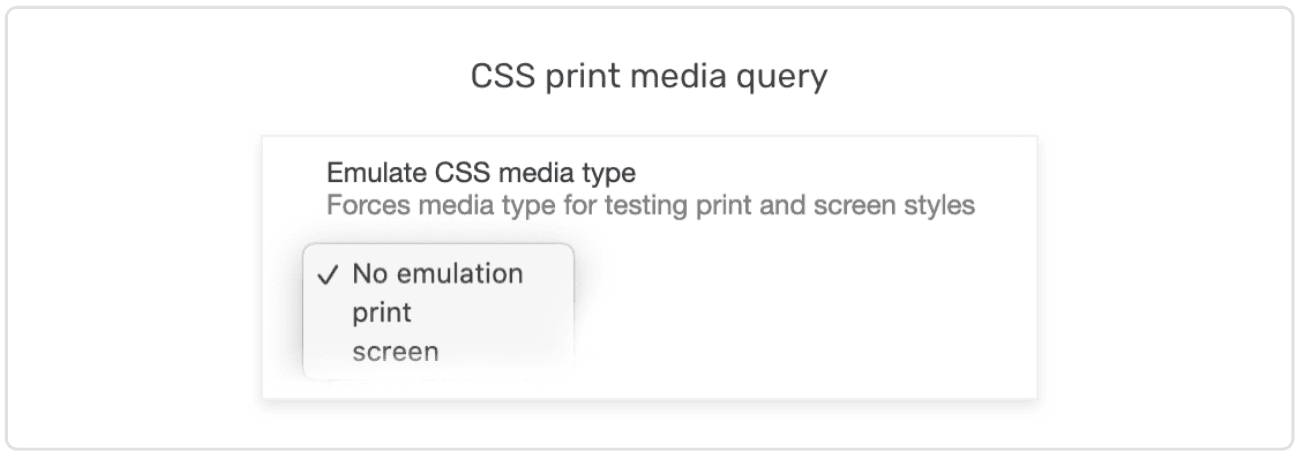Click the checkmark beside No emulation
Viewport: 1304px width, 458px height.
click(328, 275)
